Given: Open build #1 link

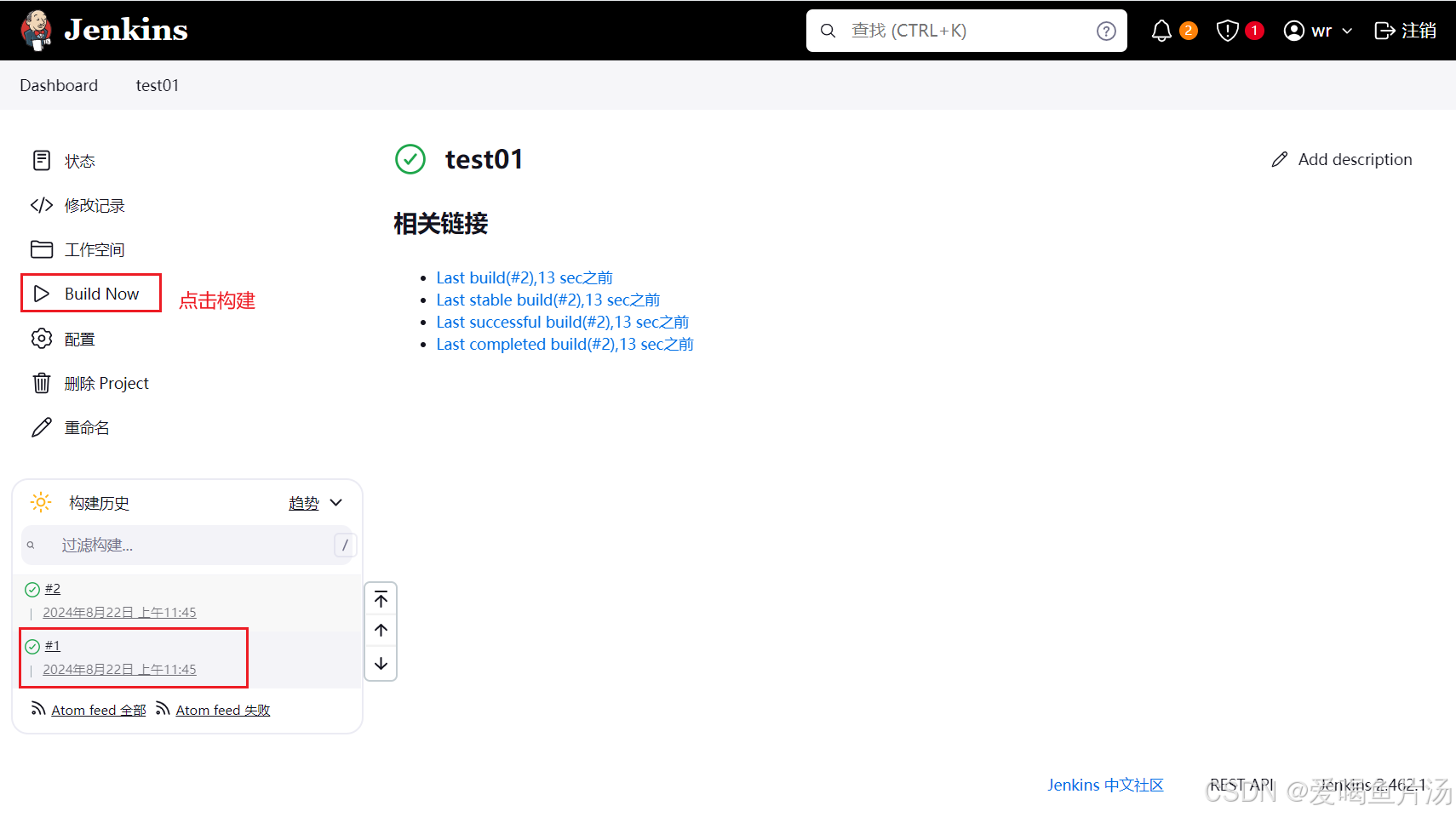Looking at the screenshot, I should [53, 645].
